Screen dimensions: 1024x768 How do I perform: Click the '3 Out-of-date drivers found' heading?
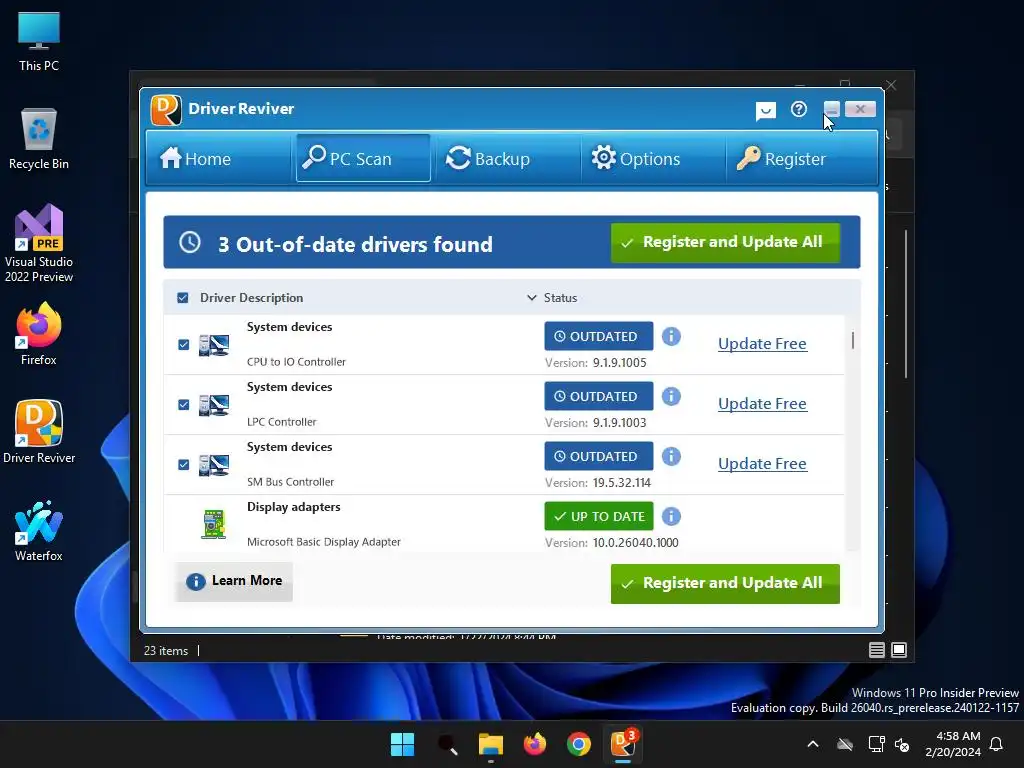(355, 244)
